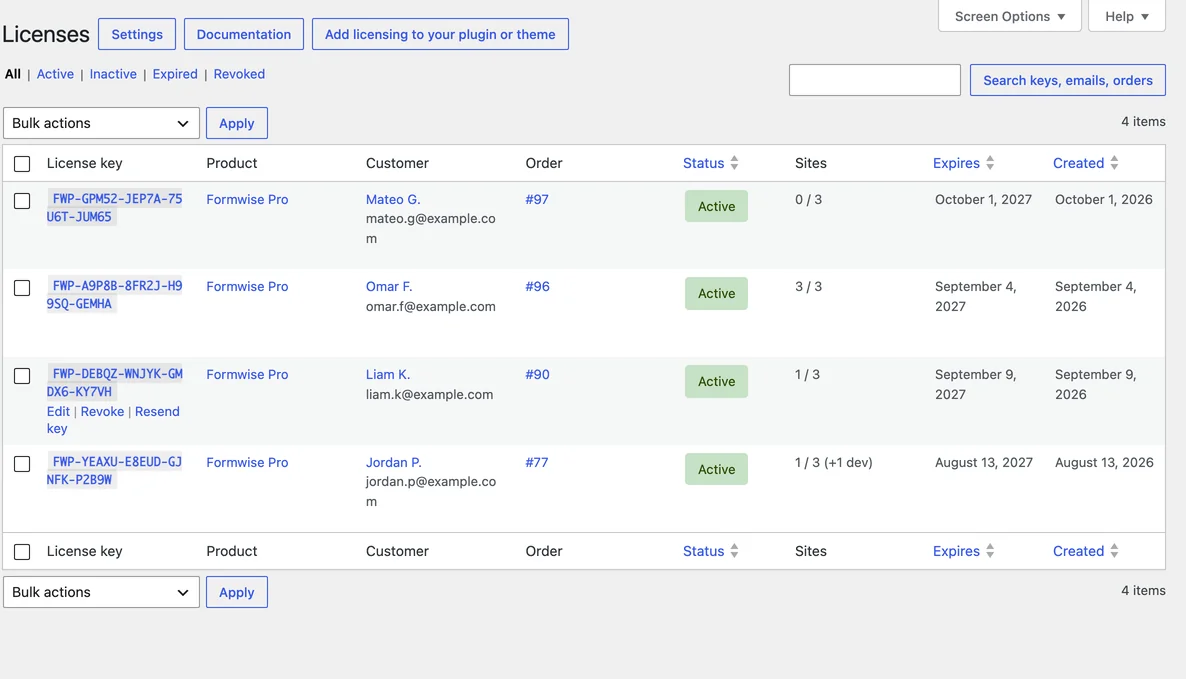Toggle select-all checkbox in table footer
The image size is (1186, 679).
(x=22, y=552)
